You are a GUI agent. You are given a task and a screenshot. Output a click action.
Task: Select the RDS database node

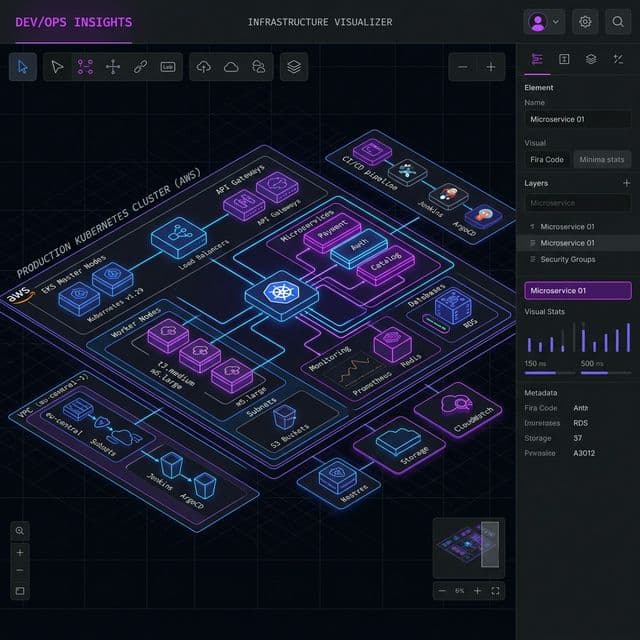pos(453,306)
